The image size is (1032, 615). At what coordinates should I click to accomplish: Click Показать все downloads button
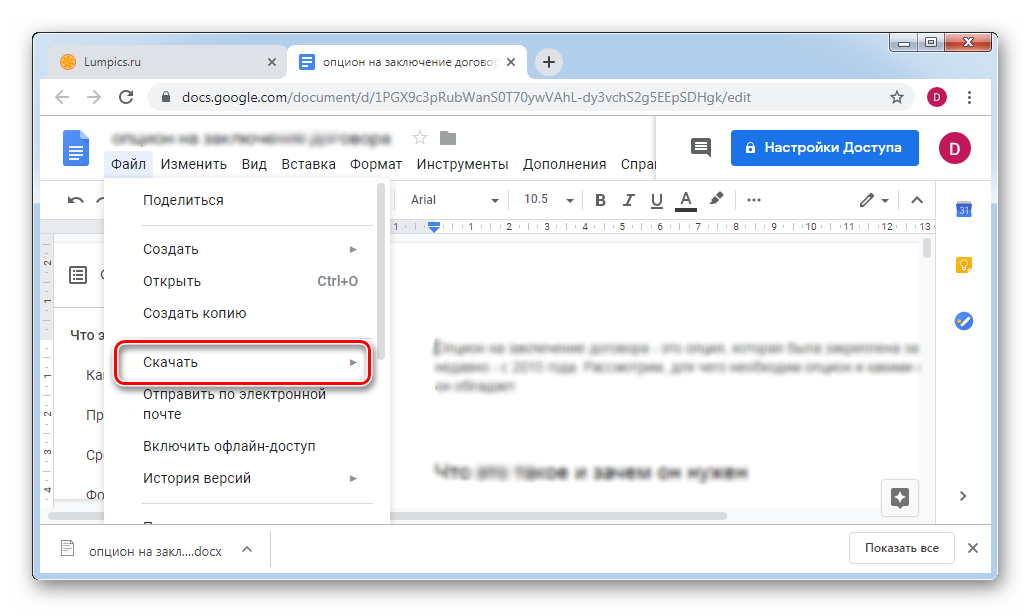[x=901, y=548]
